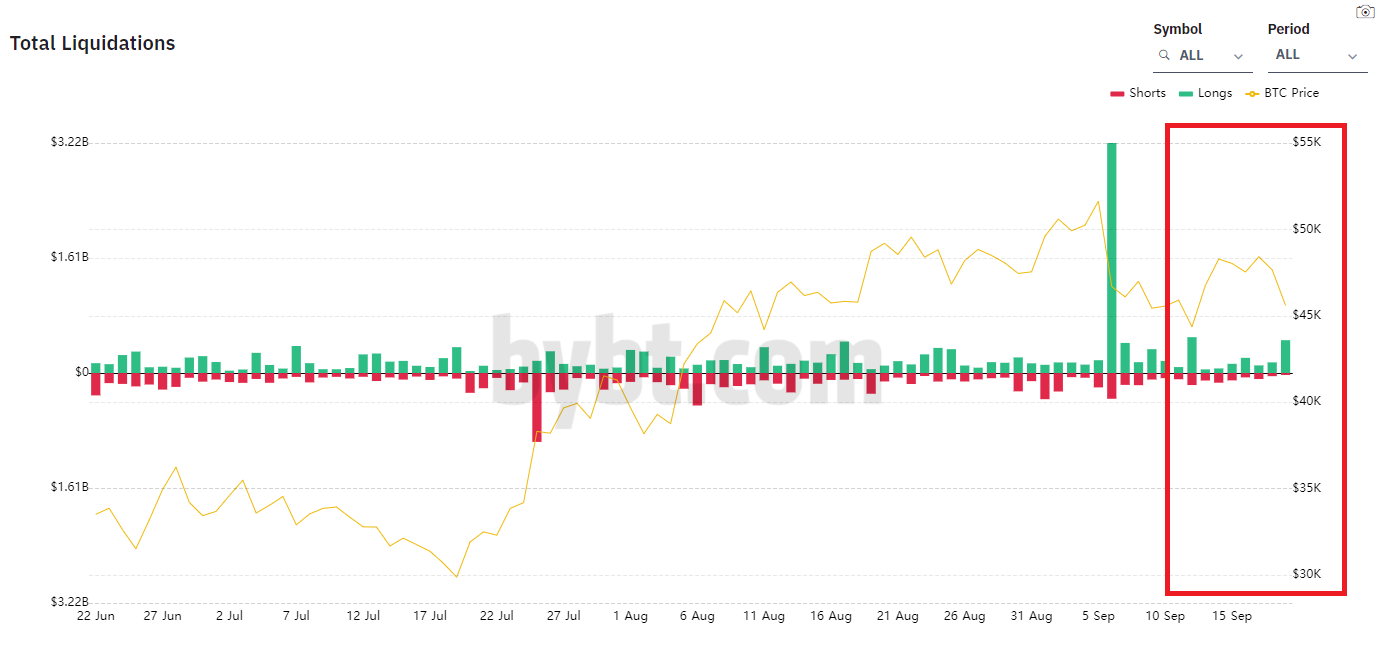Image resolution: width=1386 pixels, height=664 pixels.
Task: Toggle the Longs legend series
Action: 1205,93
